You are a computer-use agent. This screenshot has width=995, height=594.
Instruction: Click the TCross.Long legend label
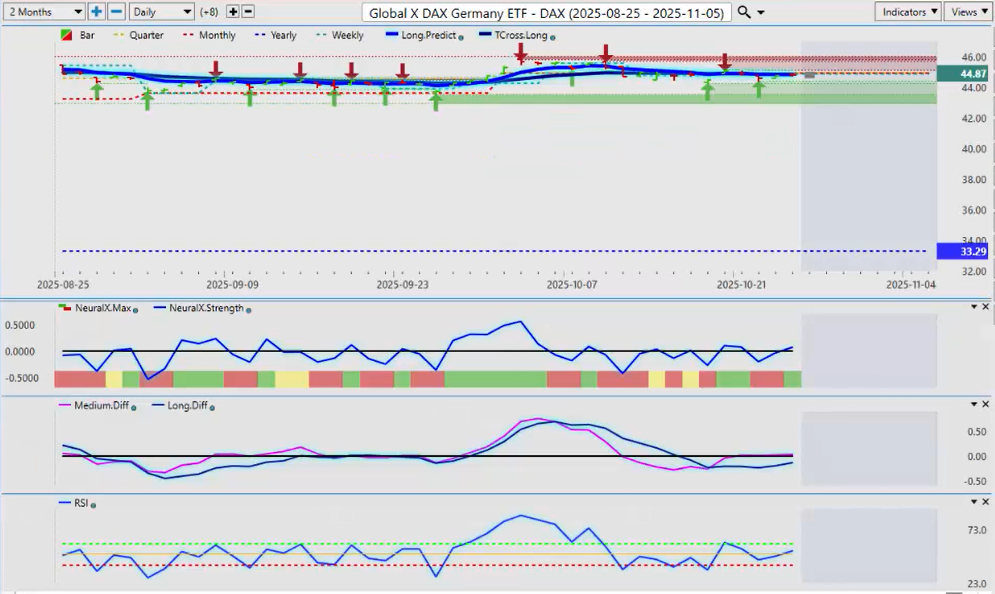pos(518,35)
